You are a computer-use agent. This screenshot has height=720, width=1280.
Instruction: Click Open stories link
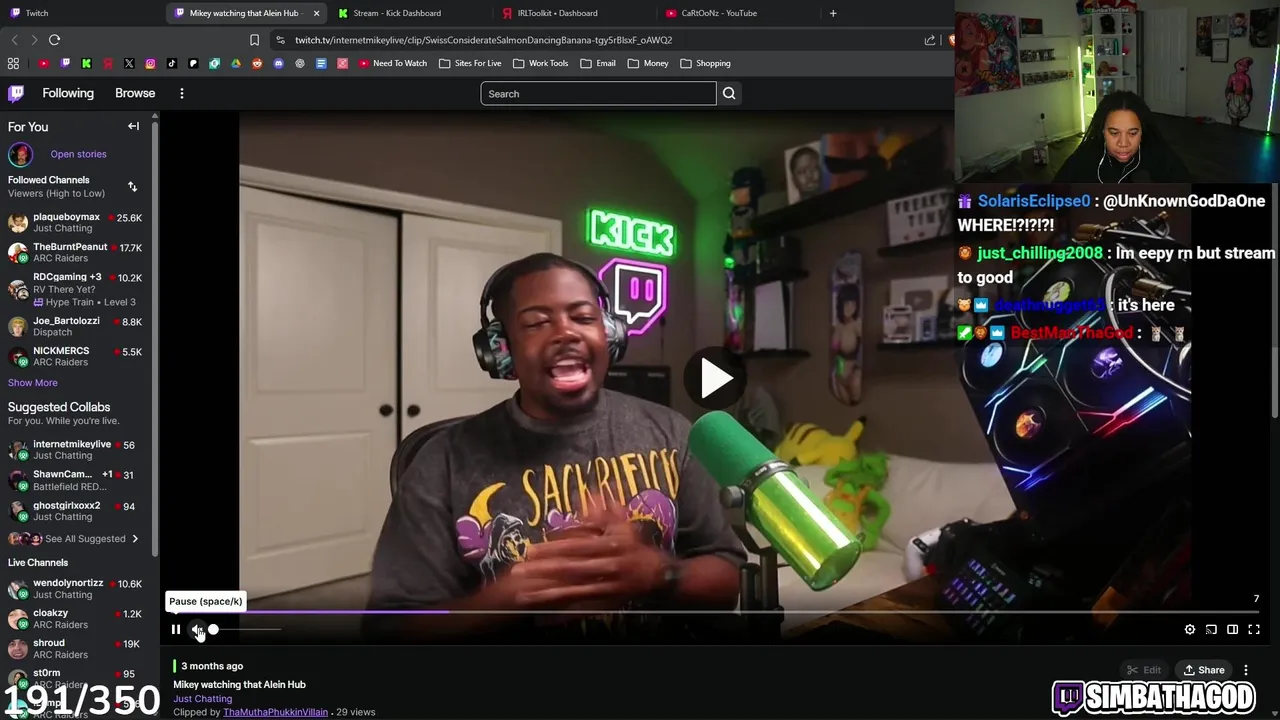[x=78, y=154]
